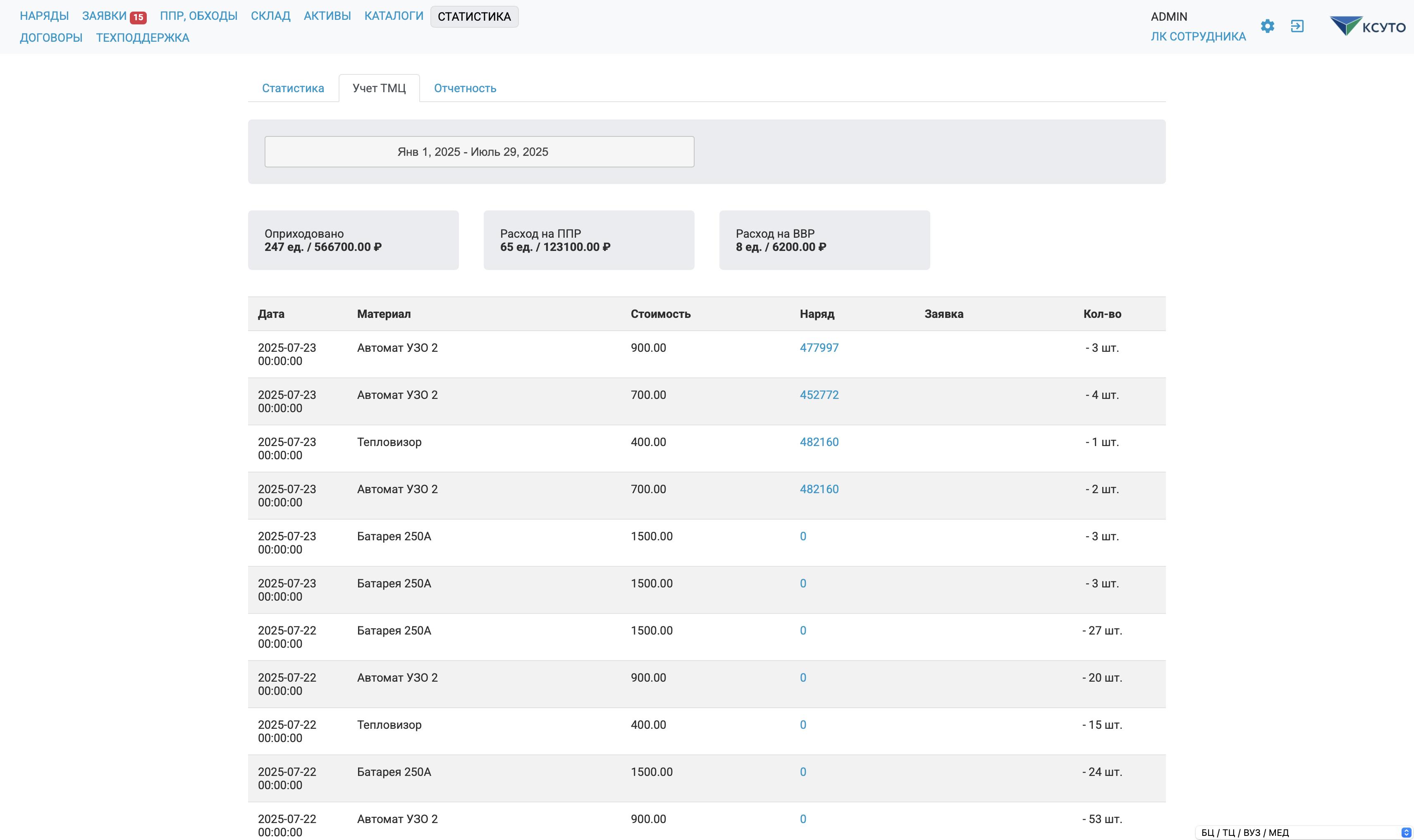Open work order 452772
This screenshot has width=1414, height=840.
[819, 394]
